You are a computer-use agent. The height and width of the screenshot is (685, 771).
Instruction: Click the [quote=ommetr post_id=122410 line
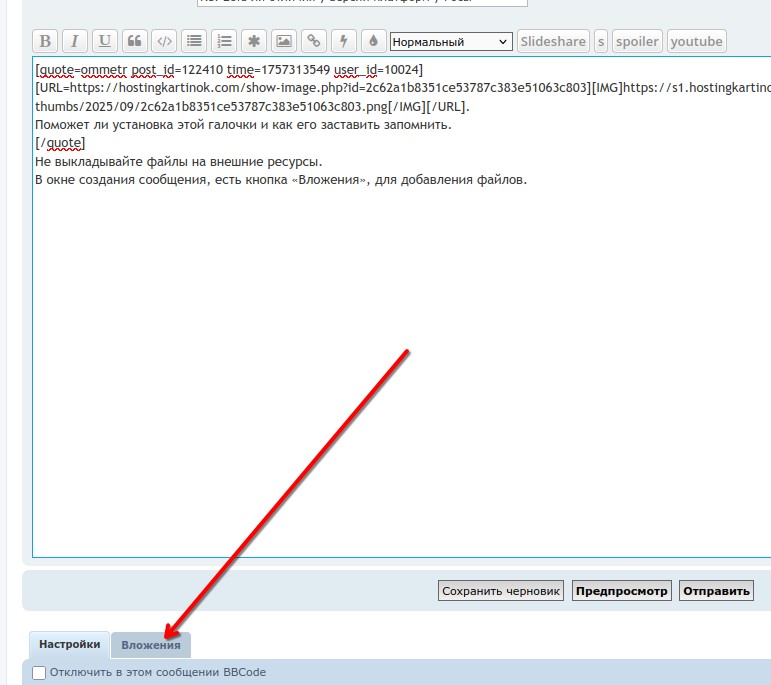point(229,70)
